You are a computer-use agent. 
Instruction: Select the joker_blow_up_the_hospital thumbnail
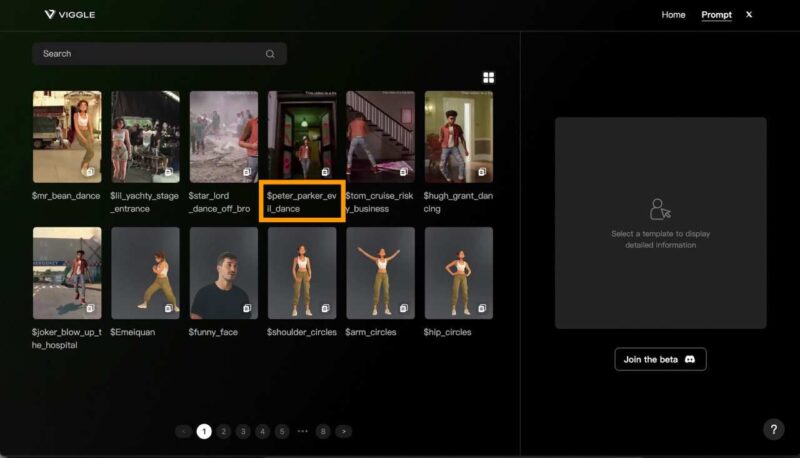click(x=67, y=273)
